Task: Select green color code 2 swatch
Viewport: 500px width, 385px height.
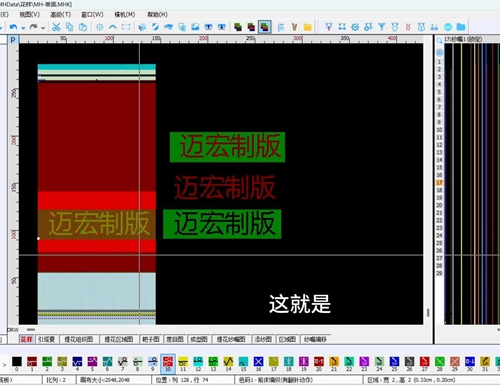Action: point(47,362)
